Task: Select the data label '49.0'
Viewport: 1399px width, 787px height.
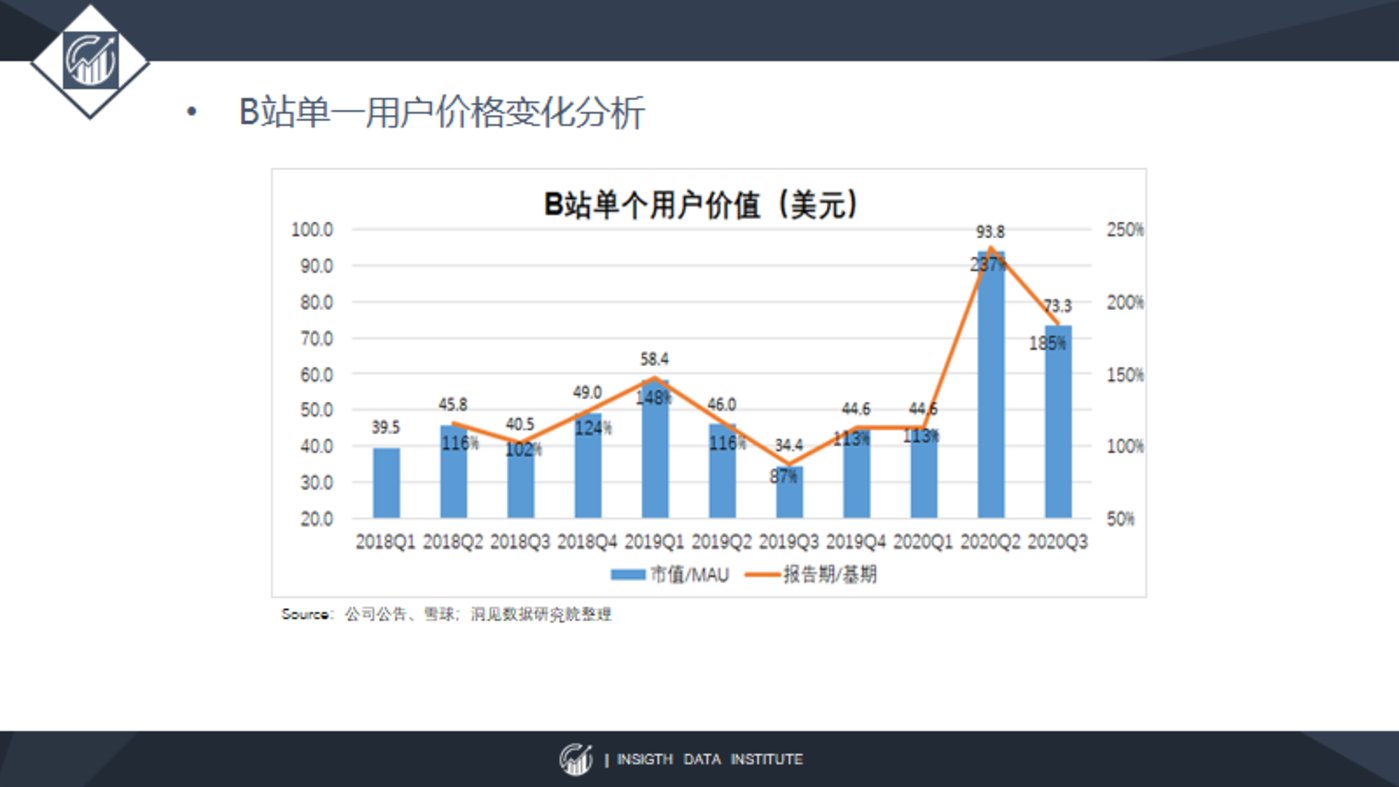Action: coord(587,393)
